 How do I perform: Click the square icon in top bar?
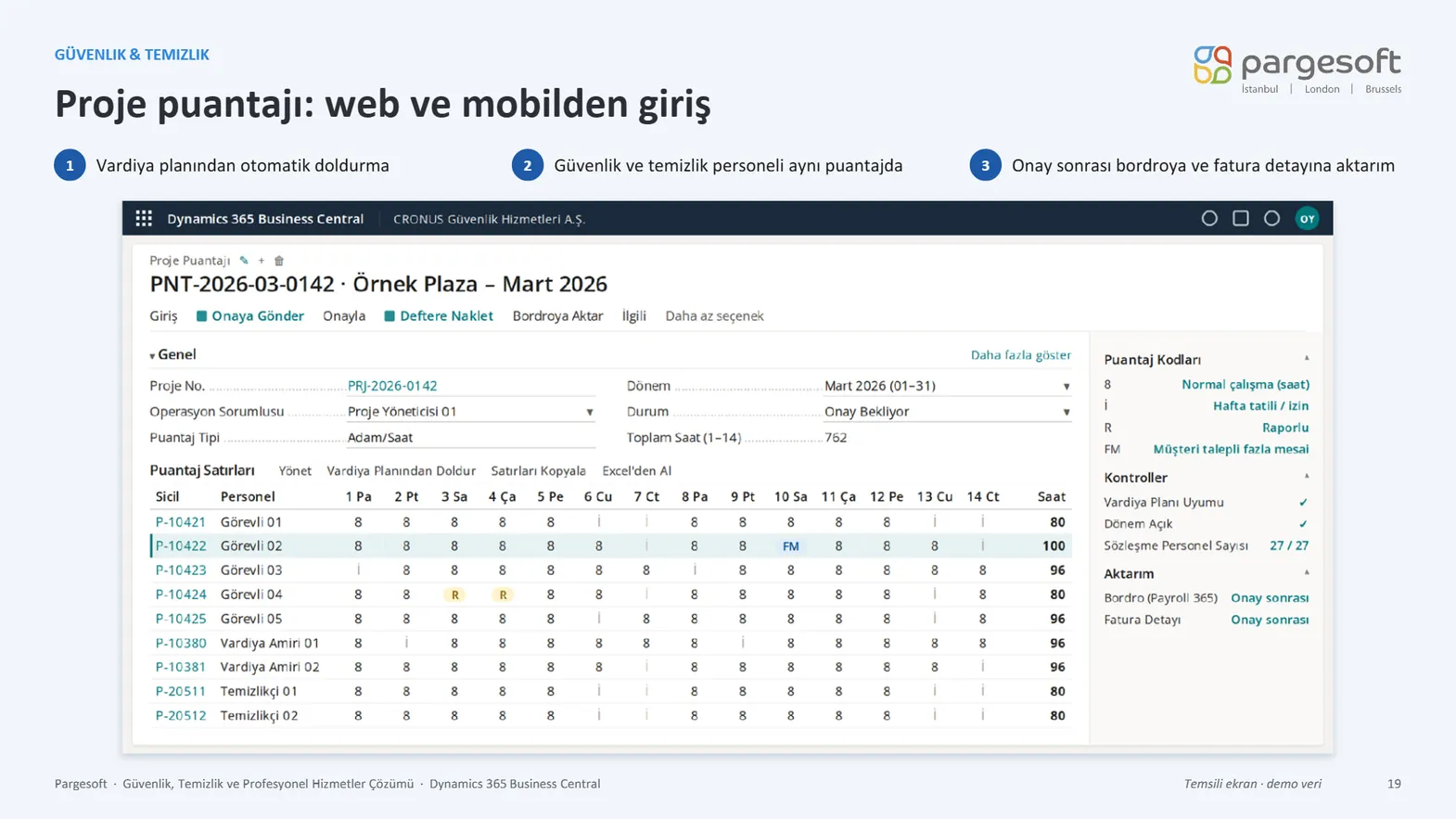pyautogui.click(x=1241, y=219)
